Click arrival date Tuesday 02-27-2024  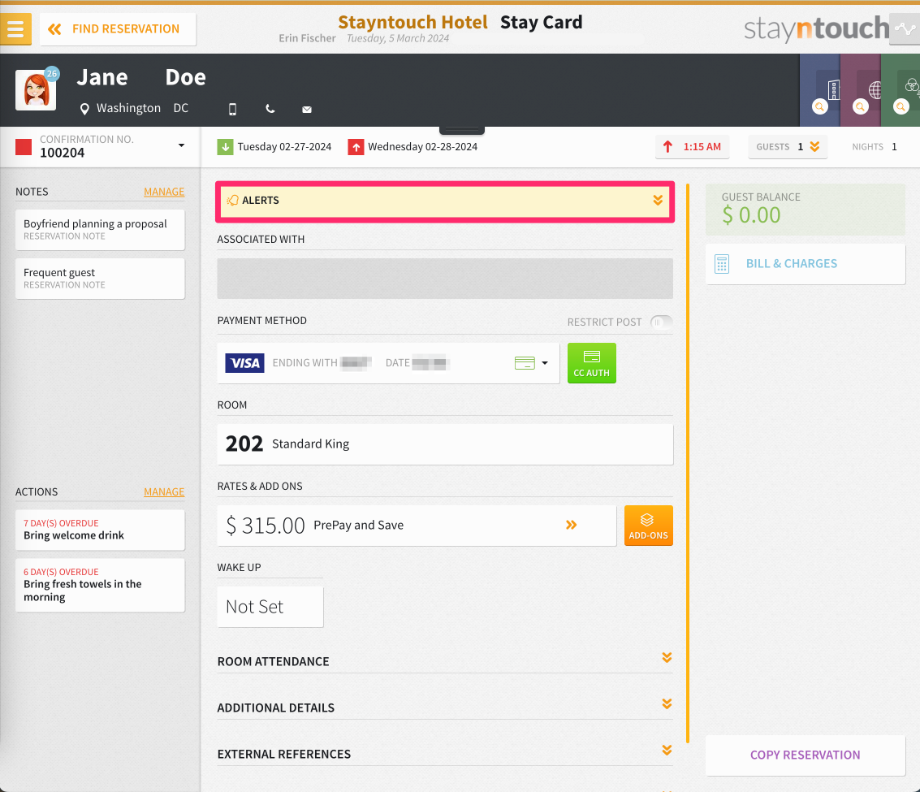click(x=285, y=147)
